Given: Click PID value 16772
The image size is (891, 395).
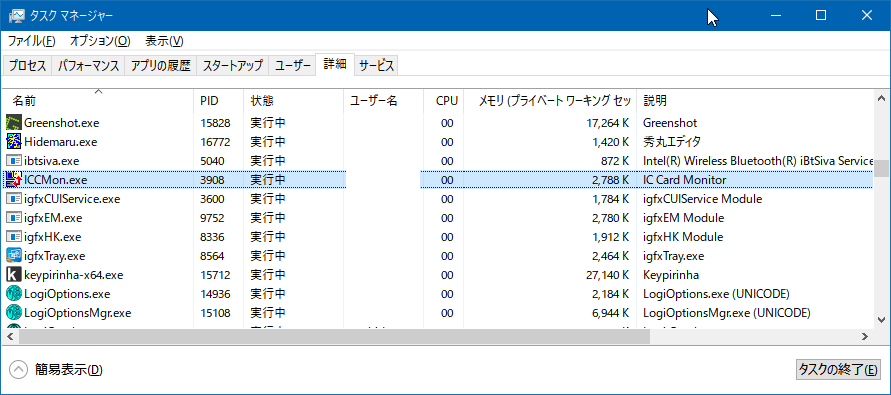Looking at the screenshot, I should coord(216,142).
